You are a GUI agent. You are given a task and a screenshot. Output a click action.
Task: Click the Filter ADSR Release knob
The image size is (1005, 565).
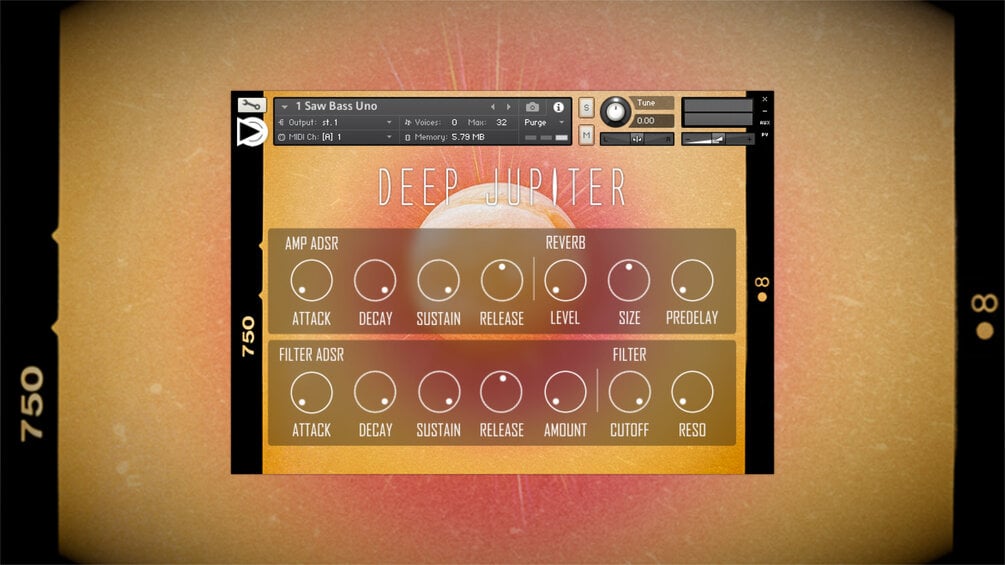click(x=502, y=392)
